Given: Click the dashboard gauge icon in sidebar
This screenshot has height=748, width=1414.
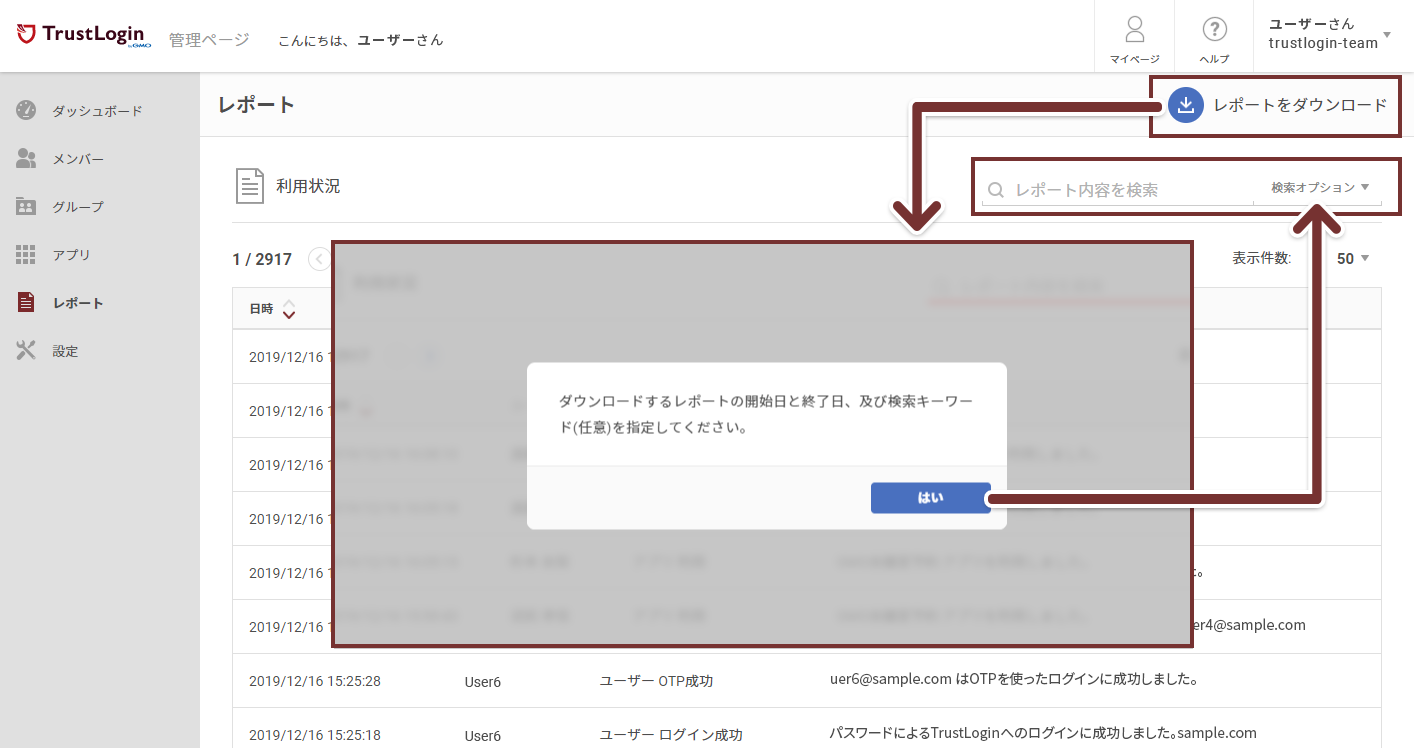Looking at the screenshot, I should [26, 110].
